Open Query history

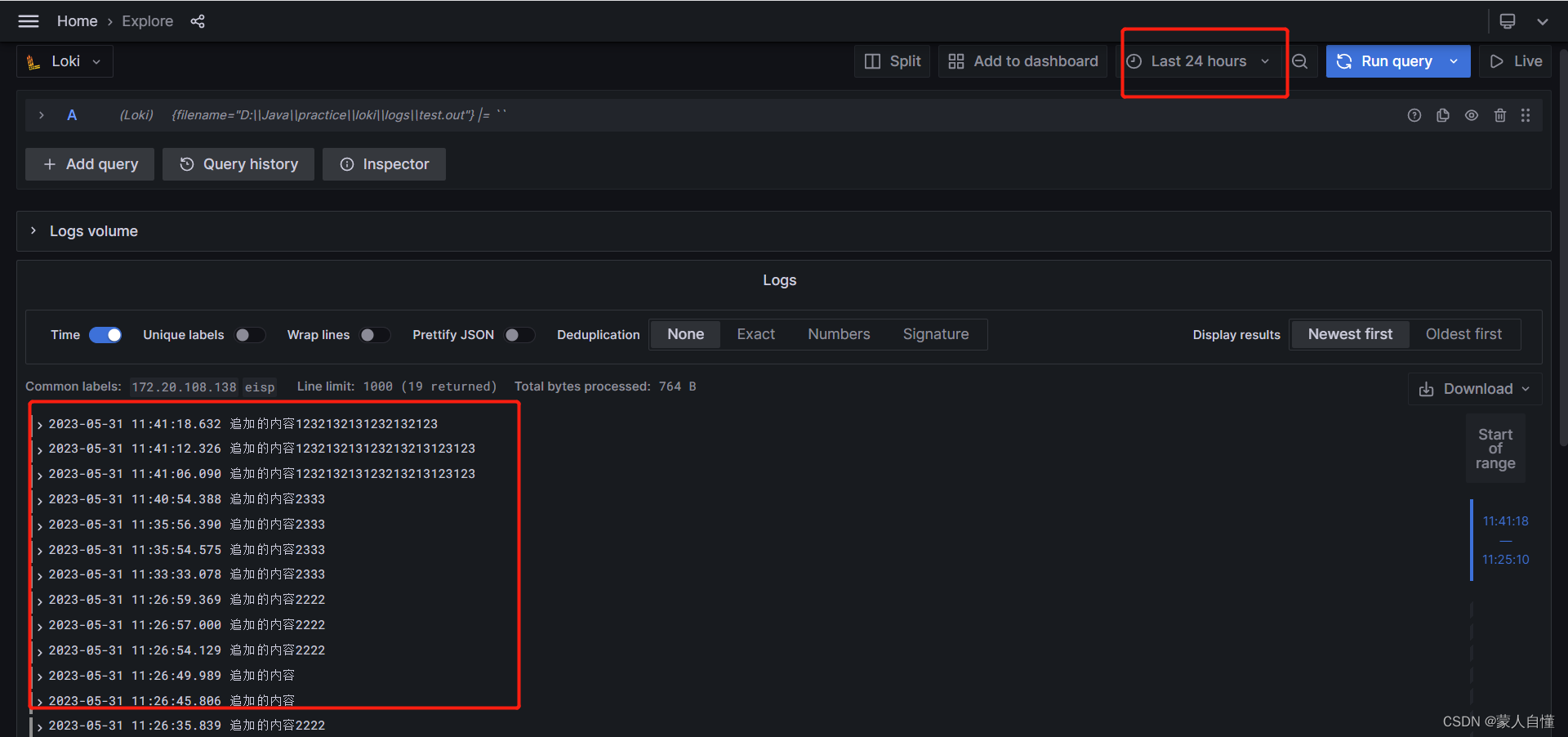click(x=238, y=164)
